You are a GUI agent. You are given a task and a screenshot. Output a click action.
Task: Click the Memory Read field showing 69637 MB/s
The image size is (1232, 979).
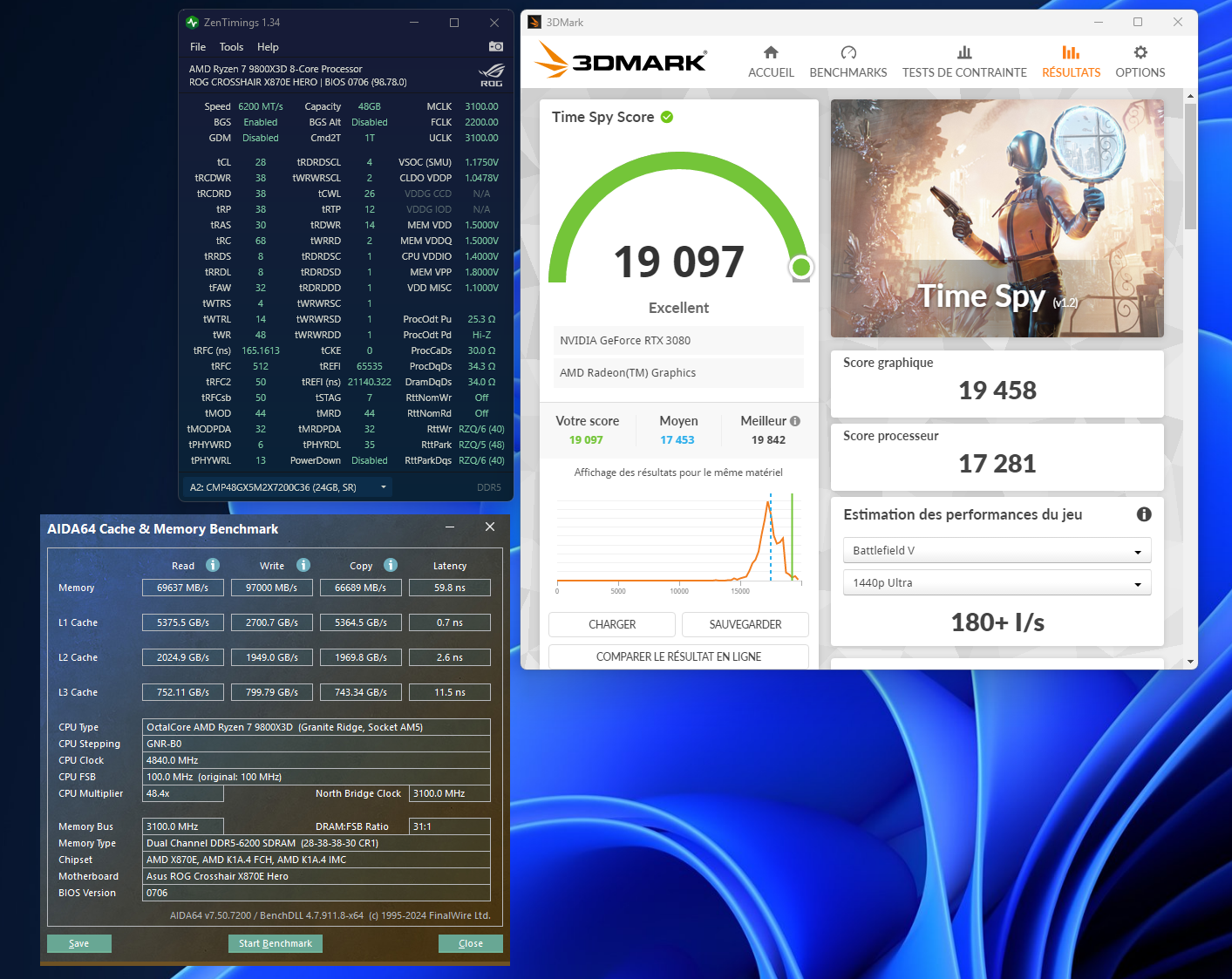pyautogui.click(x=183, y=588)
